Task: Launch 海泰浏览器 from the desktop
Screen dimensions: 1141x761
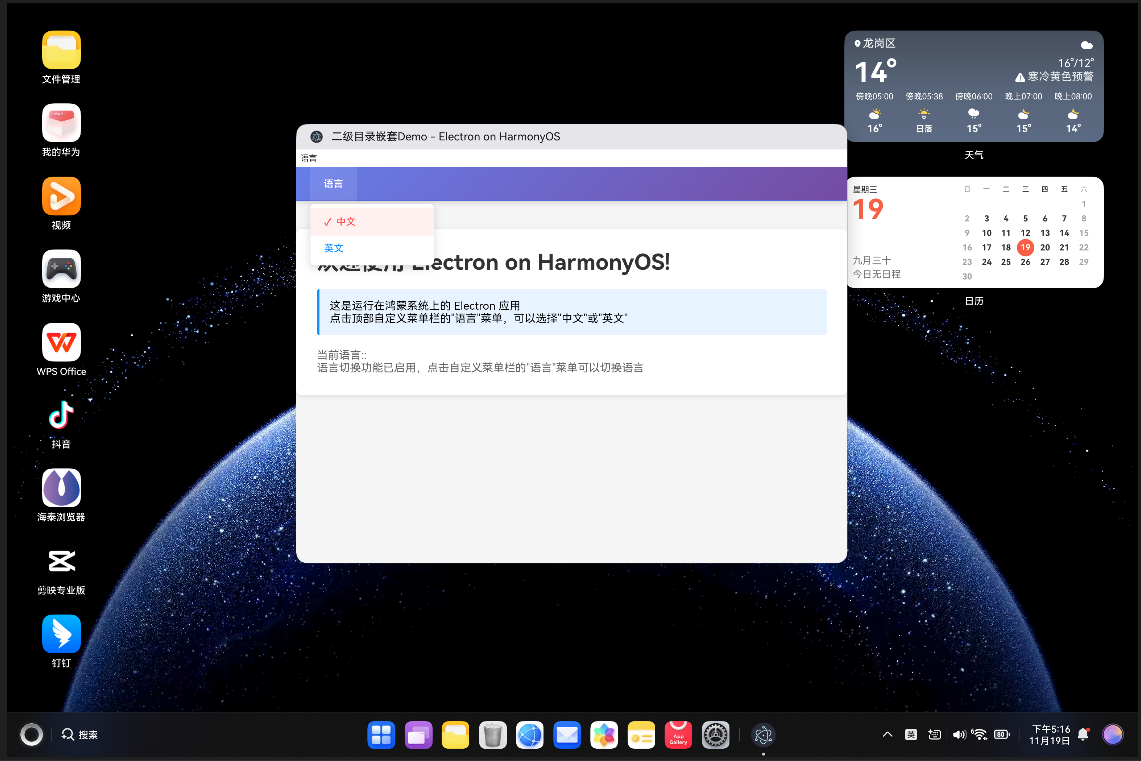Action: click(61, 488)
